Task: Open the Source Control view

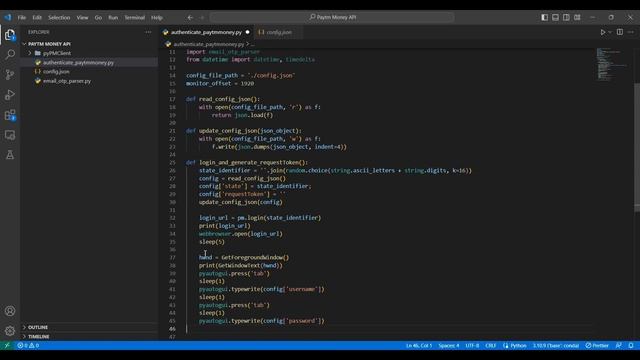Action: click(10, 74)
